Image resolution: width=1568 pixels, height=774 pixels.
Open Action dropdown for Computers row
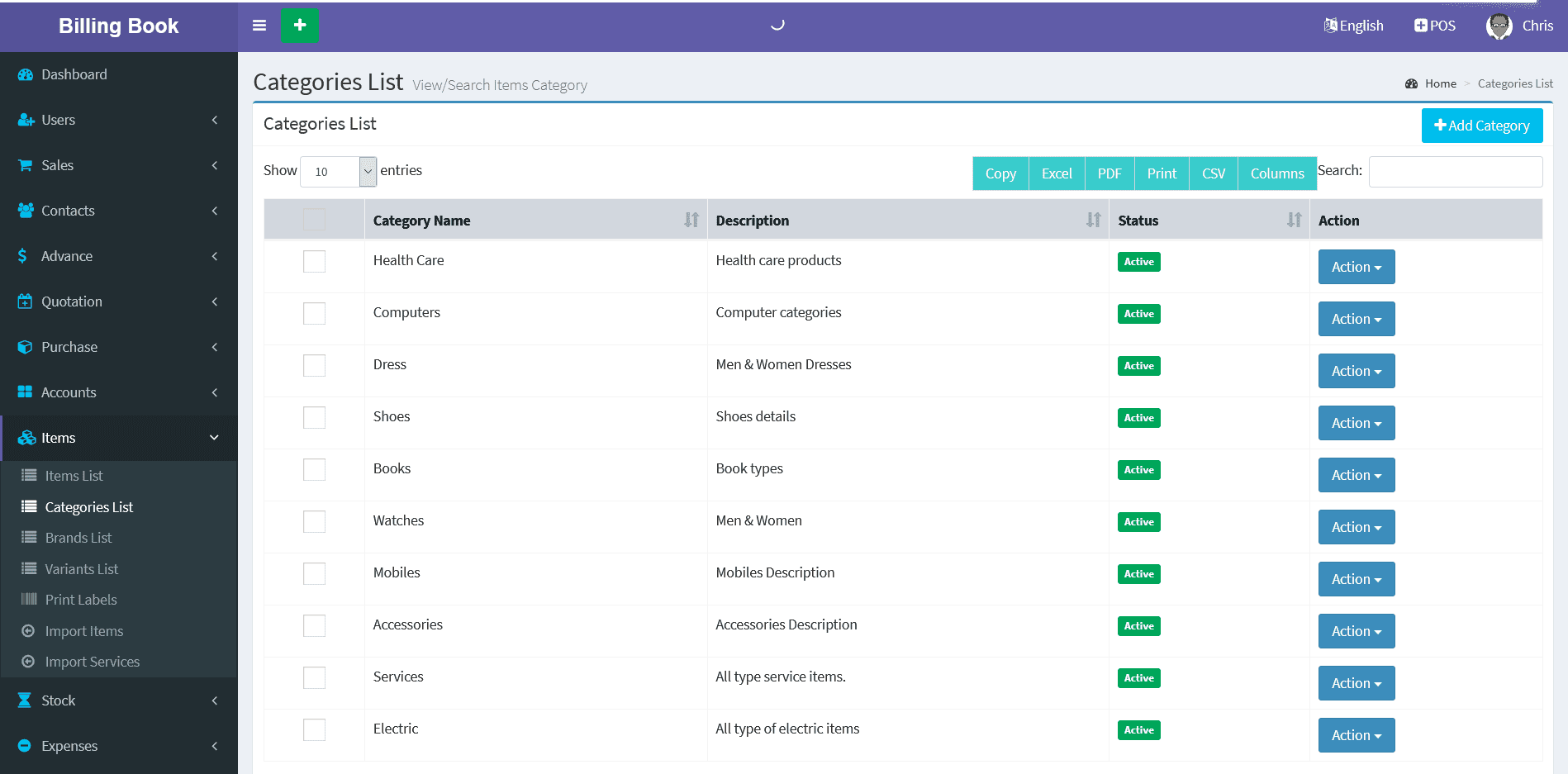(1356, 319)
